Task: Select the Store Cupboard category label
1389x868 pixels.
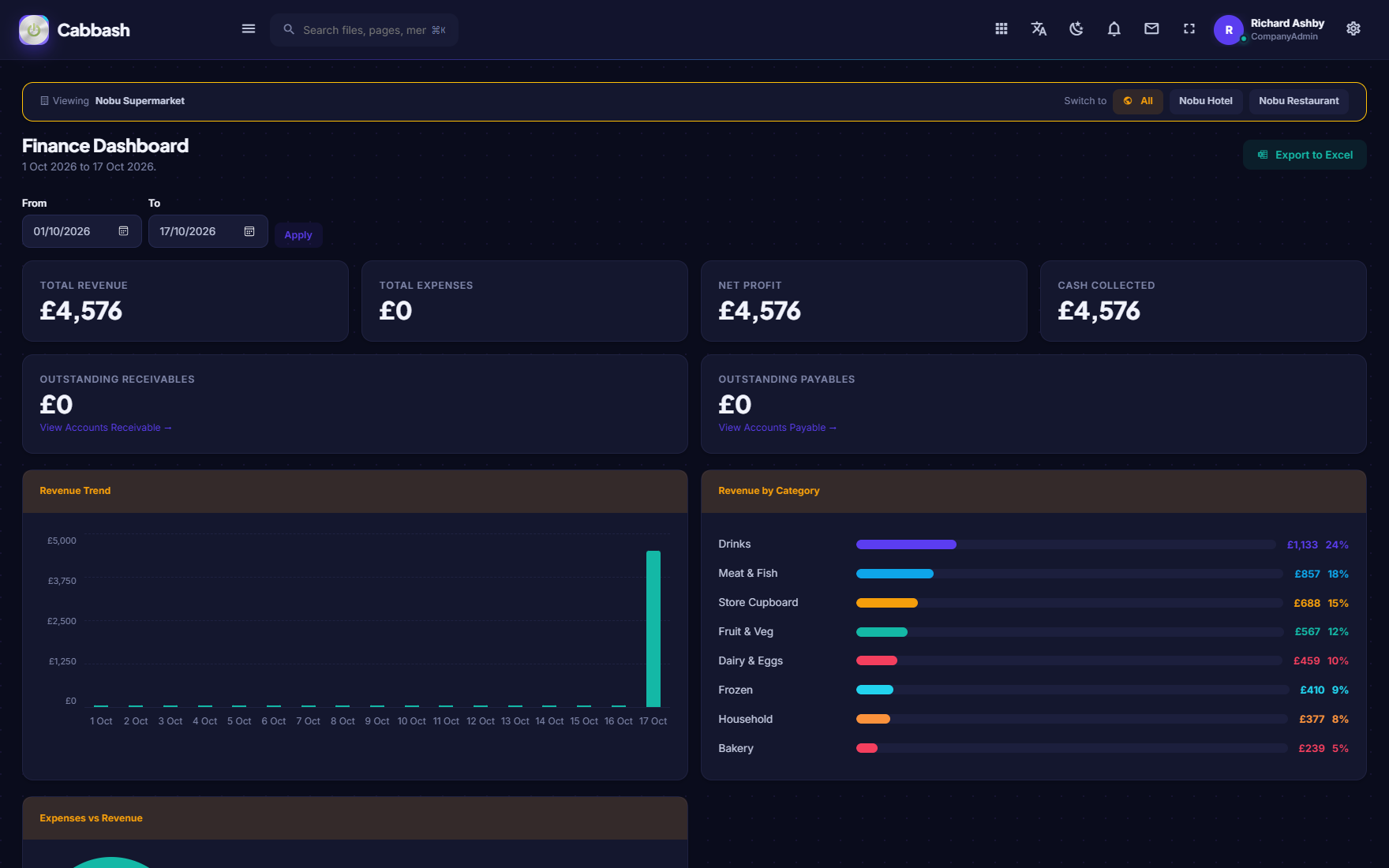Action: point(758,602)
